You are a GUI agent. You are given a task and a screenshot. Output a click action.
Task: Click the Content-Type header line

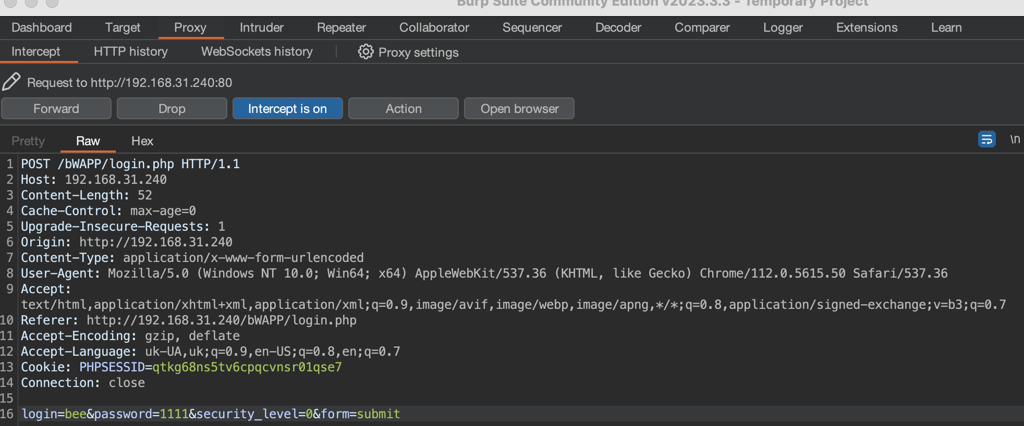[x=192, y=258]
